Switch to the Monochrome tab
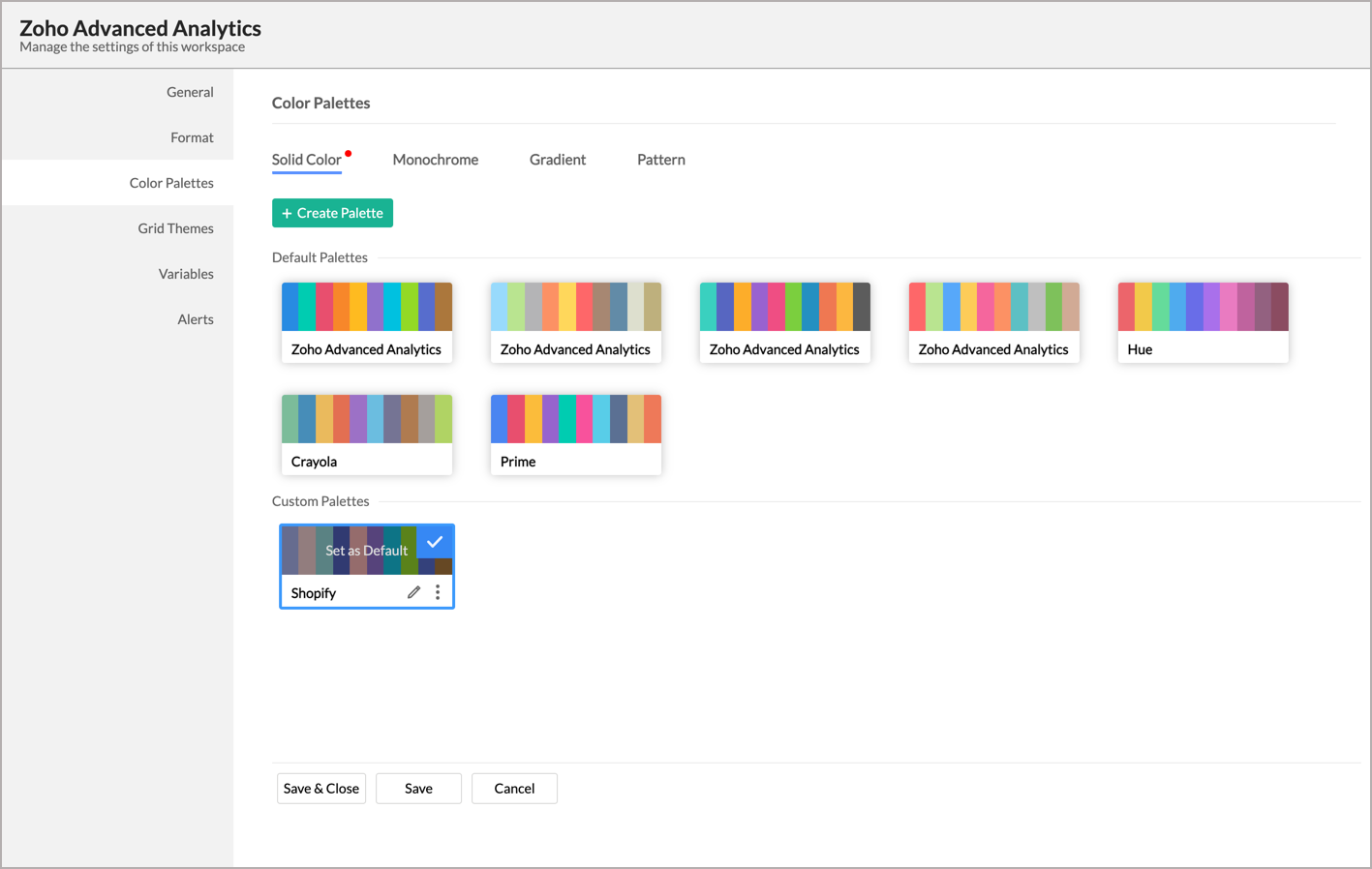Image resolution: width=1372 pixels, height=869 pixels. pos(435,160)
